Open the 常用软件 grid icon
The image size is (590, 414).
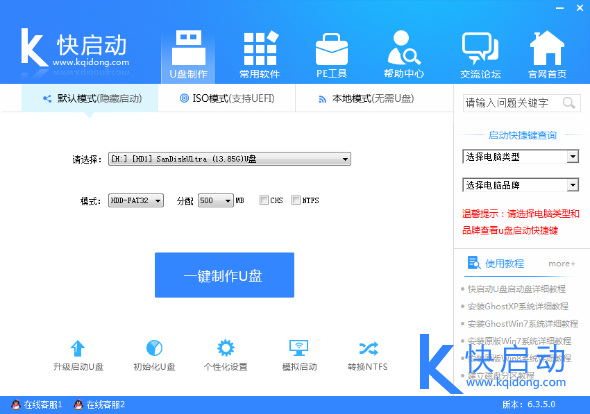point(260,49)
